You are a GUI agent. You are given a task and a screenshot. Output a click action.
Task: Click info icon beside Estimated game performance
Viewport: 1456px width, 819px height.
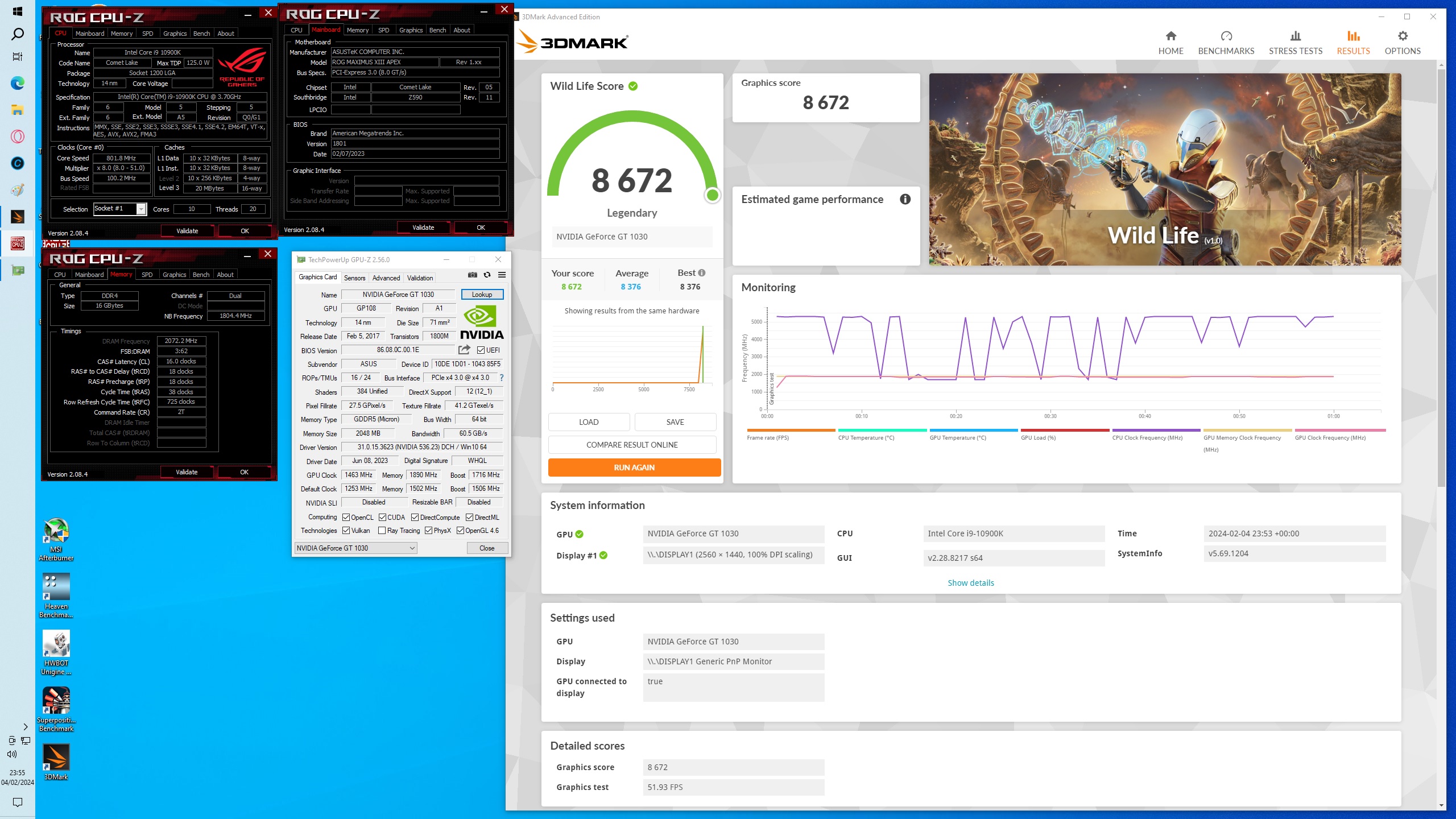[x=905, y=199]
